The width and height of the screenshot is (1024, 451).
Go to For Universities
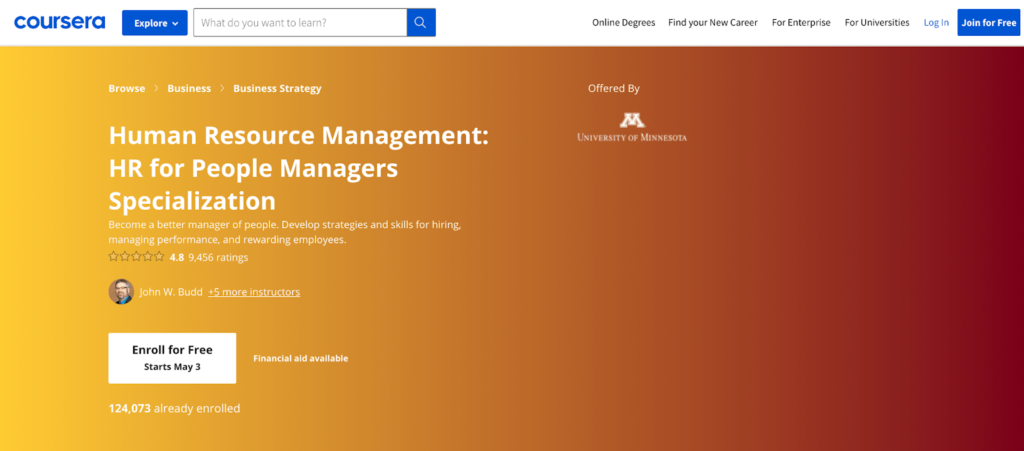pos(877,22)
